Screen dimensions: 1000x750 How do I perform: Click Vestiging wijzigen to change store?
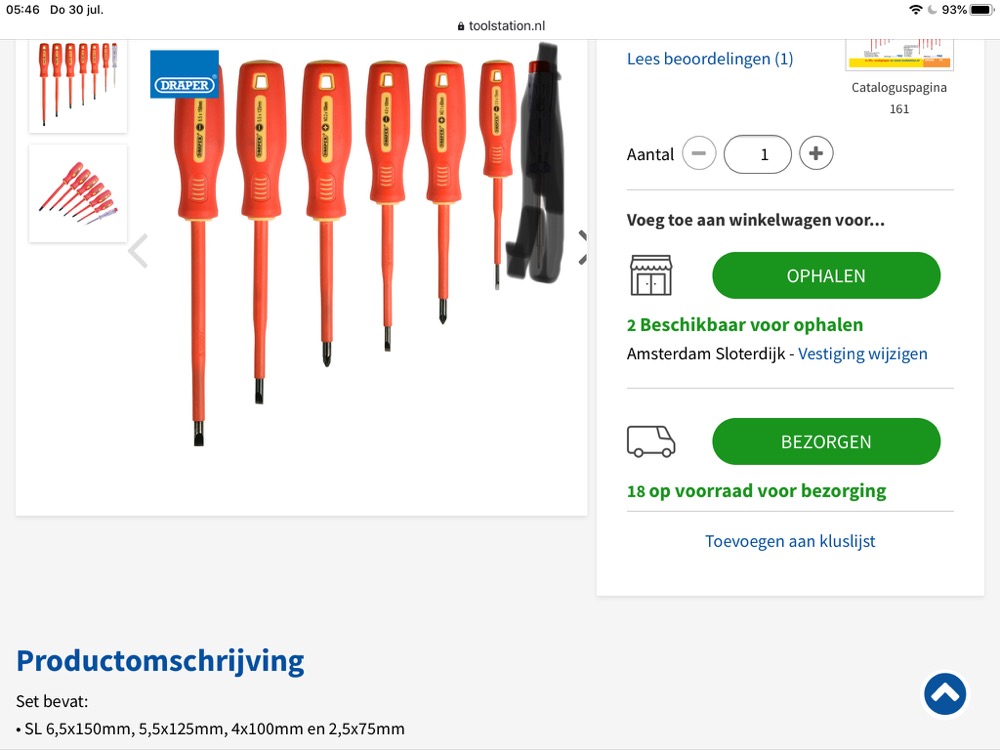pyautogui.click(x=863, y=353)
